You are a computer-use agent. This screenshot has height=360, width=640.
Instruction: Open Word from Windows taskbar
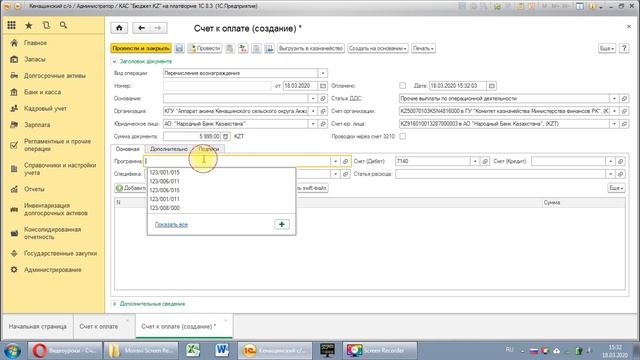[222, 350]
